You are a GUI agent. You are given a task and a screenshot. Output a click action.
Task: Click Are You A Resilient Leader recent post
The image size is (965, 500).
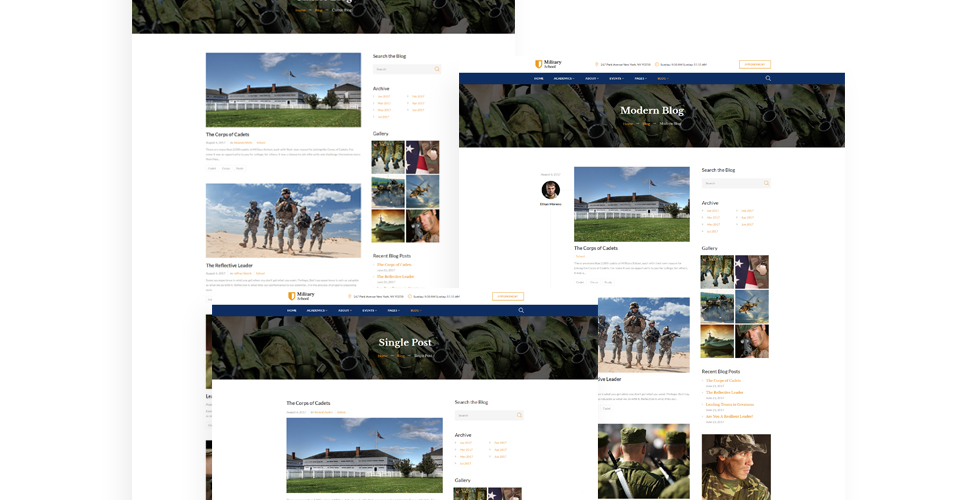(729, 416)
